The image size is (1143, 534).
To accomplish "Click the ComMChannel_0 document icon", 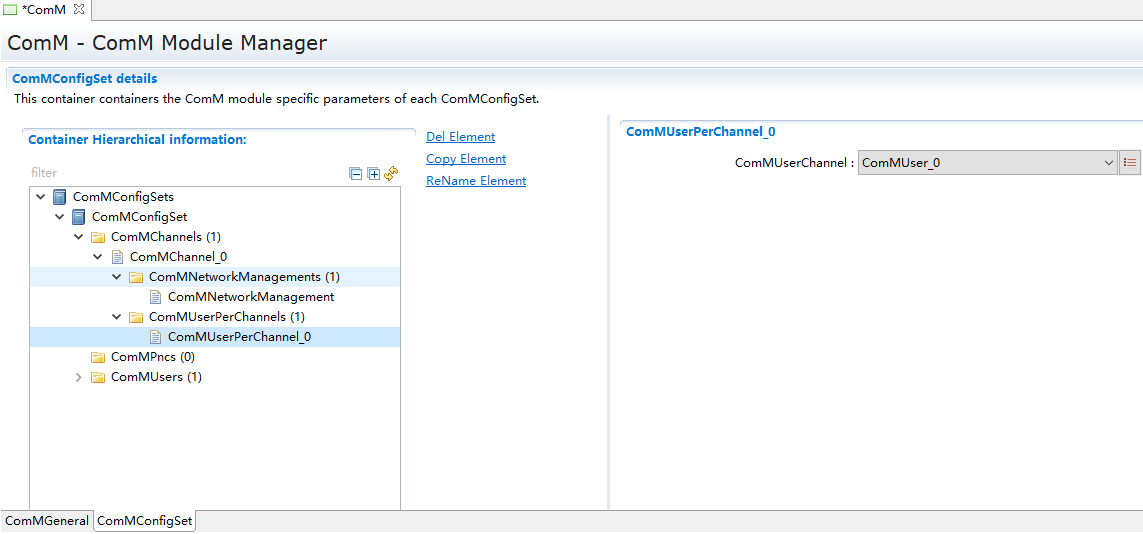I will [117, 257].
